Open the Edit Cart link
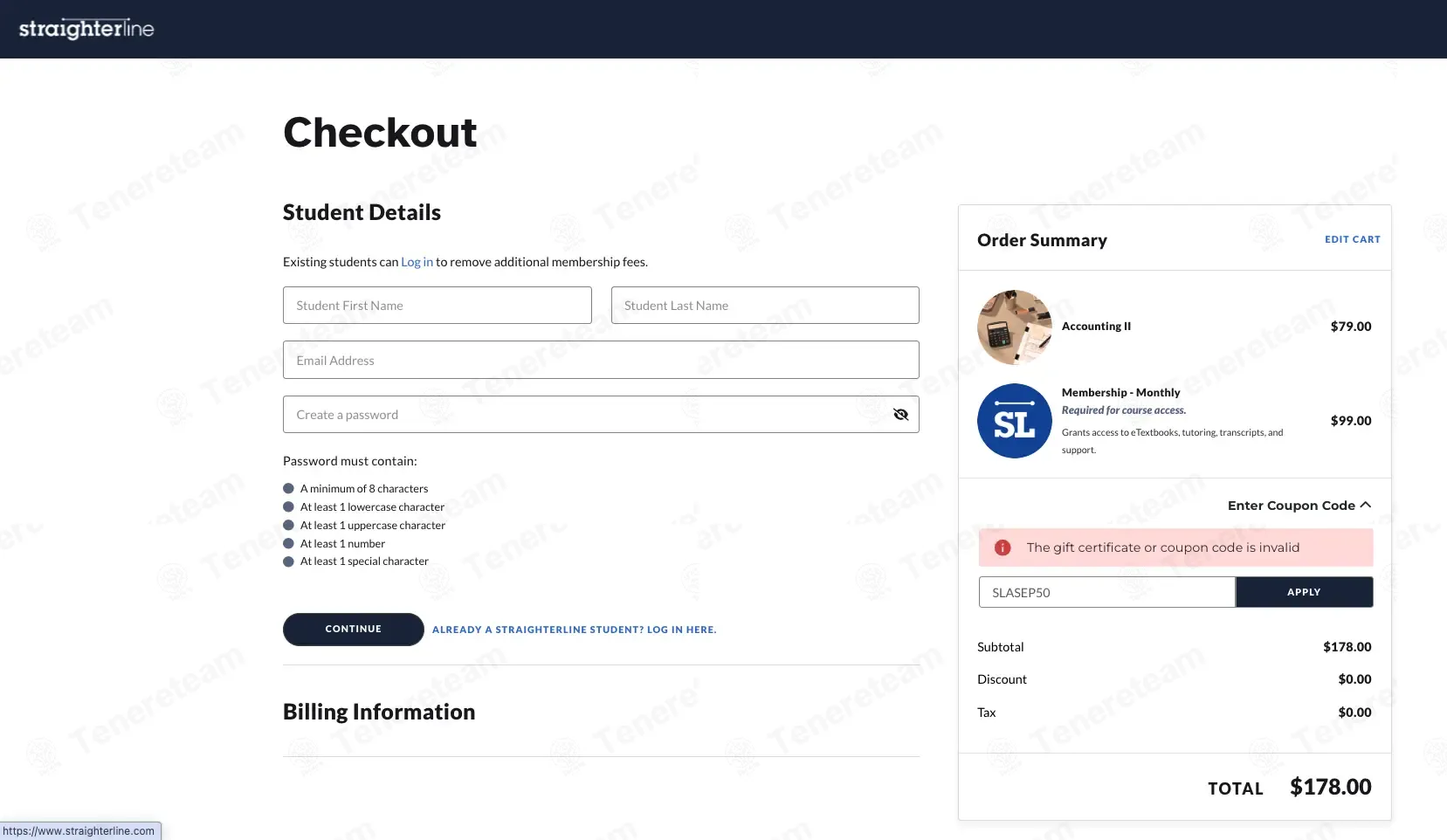This screenshot has width=1447, height=840. [1352, 239]
